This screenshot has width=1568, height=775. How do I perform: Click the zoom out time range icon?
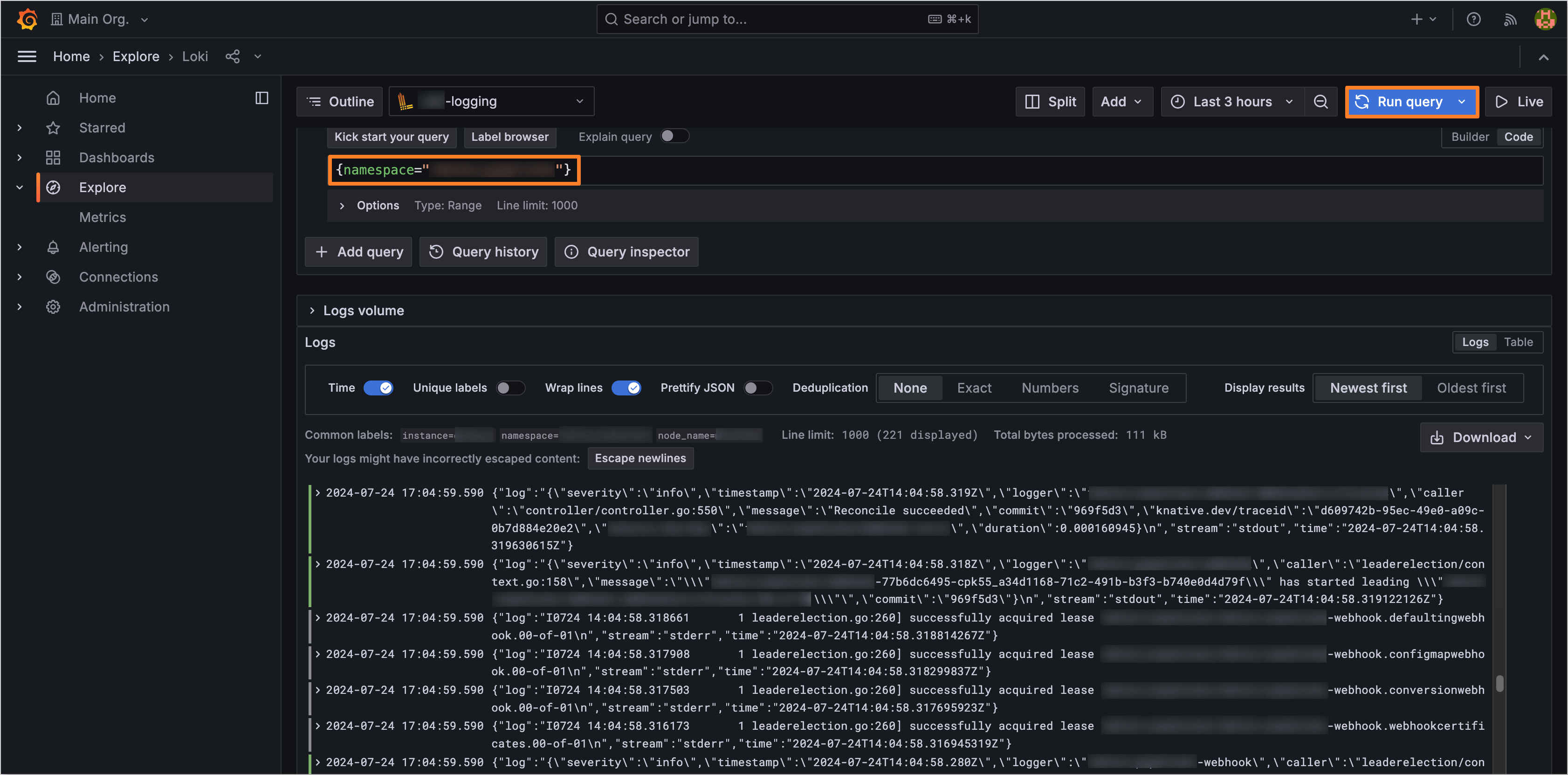(x=1320, y=102)
